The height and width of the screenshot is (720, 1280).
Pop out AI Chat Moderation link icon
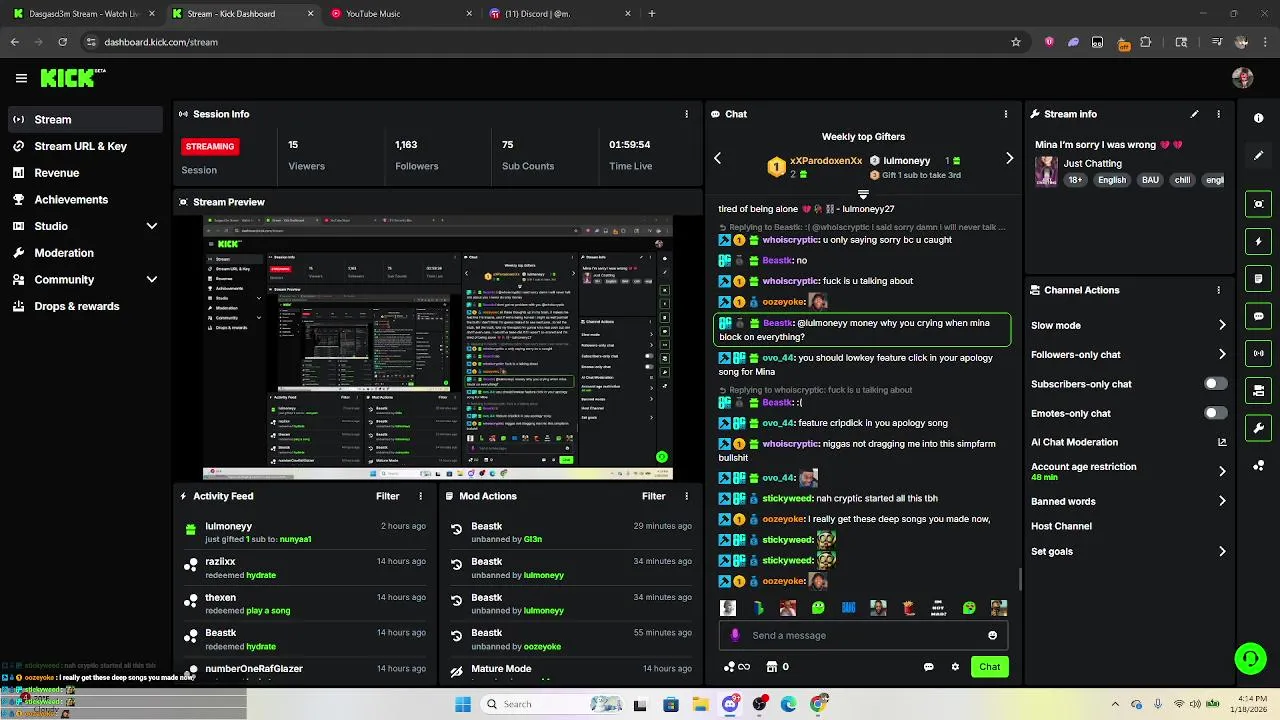(1222, 442)
